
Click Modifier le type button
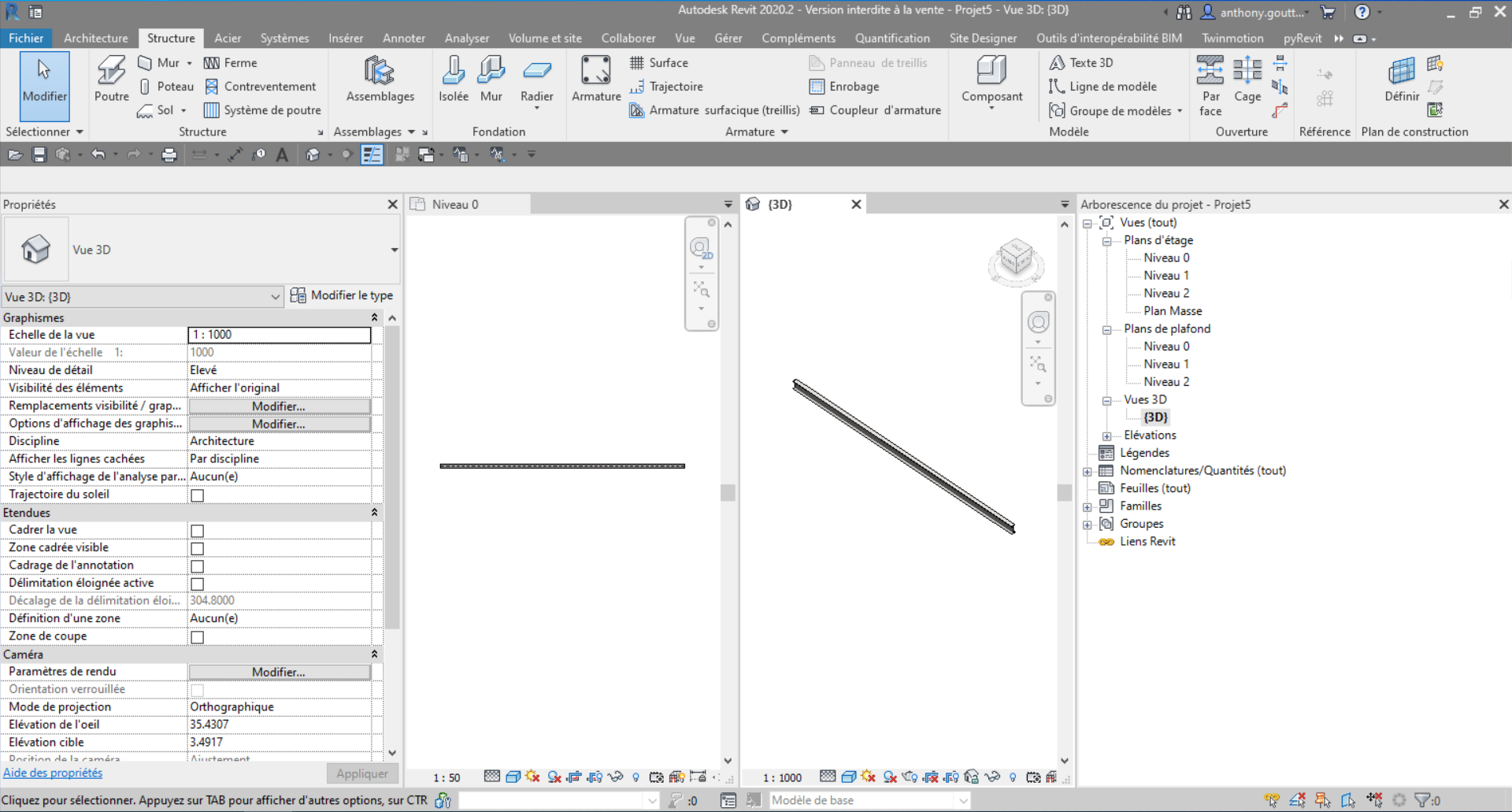pos(342,295)
